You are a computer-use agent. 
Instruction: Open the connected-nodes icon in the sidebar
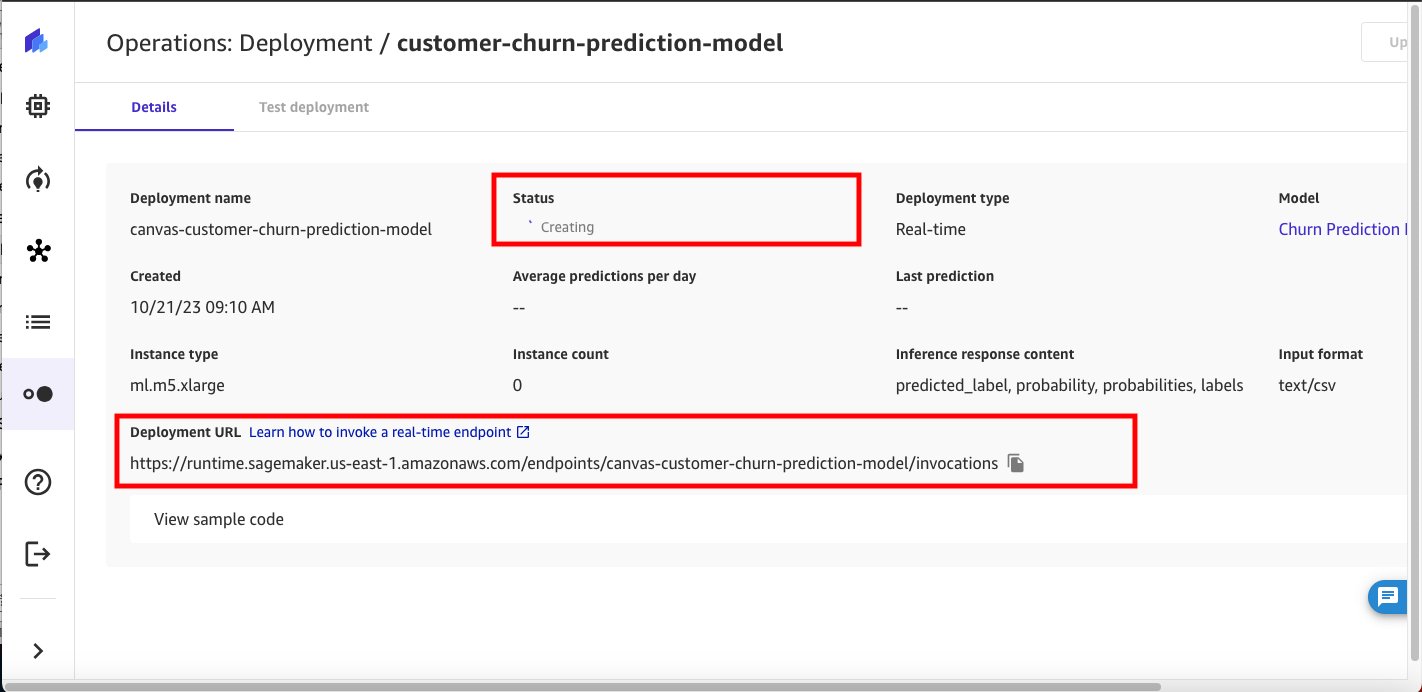tap(37, 251)
